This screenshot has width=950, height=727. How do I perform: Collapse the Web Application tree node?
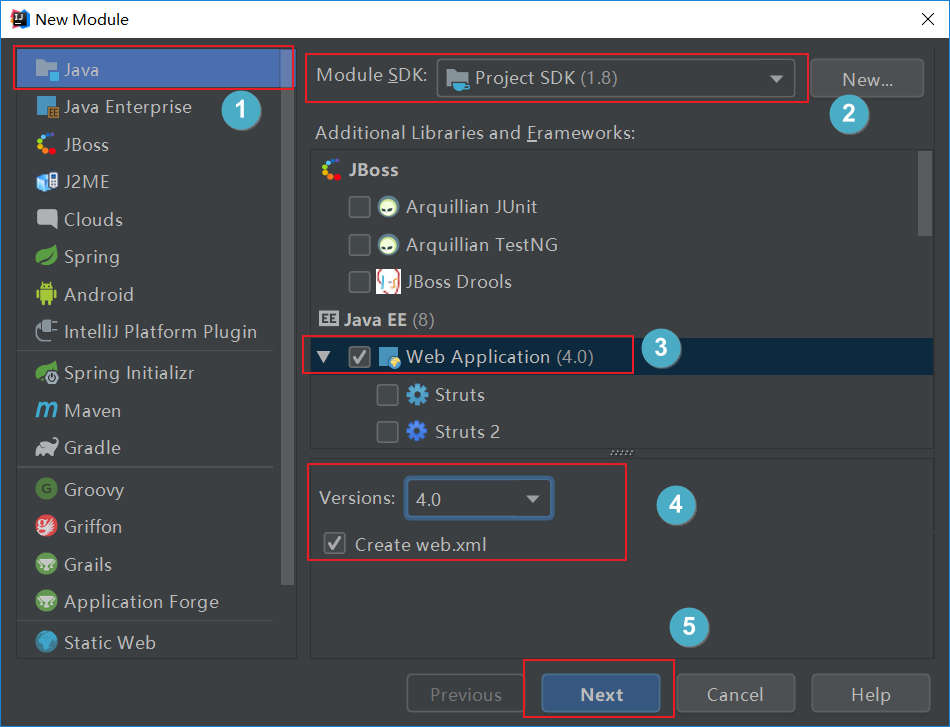324,357
